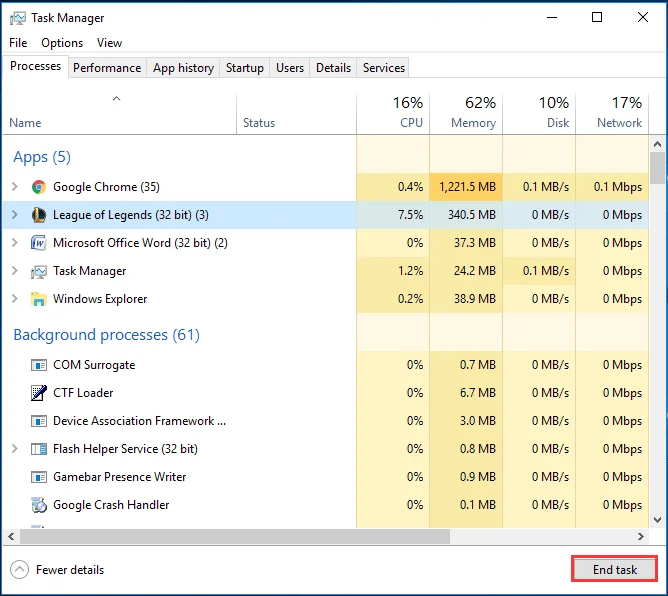
Task: Open the View menu
Action: click(x=109, y=43)
